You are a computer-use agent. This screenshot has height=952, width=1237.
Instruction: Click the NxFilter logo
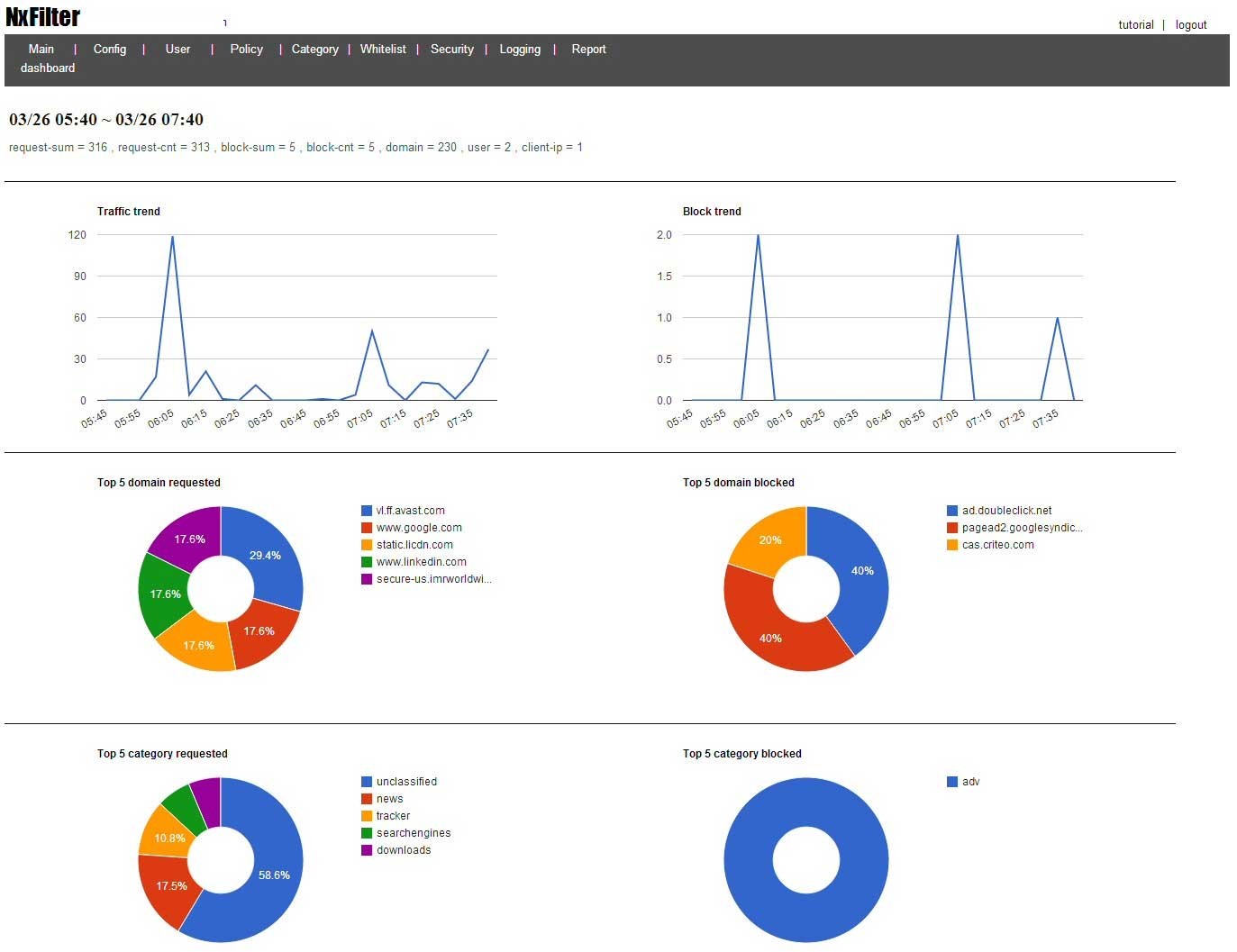pyautogui.click(x=43, y=17)
